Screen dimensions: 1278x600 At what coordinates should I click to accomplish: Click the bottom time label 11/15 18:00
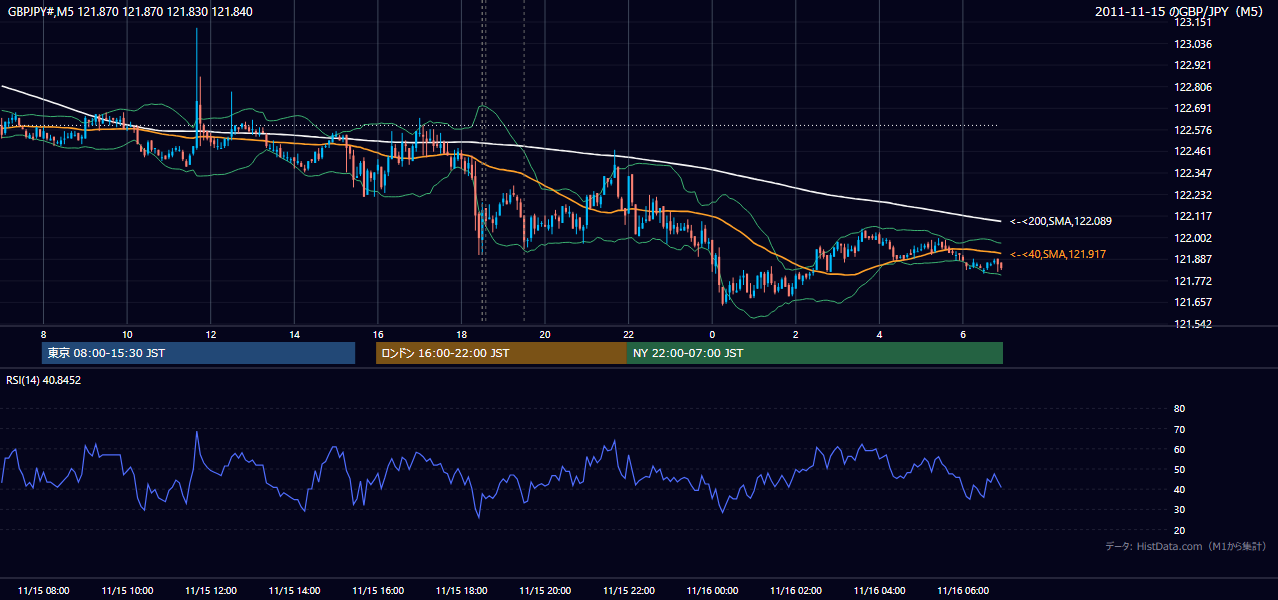coord(461,591)
